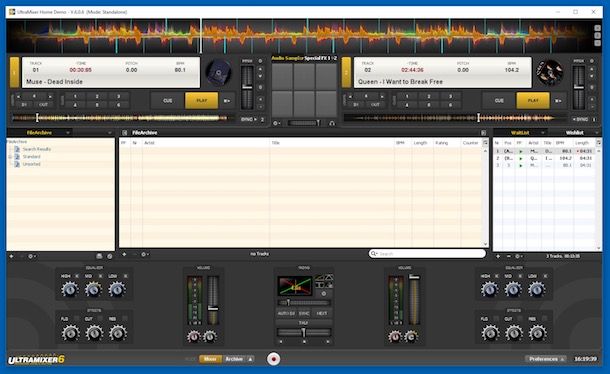The height and width of the screenshot is (374, 610).
Task: Select Search Results in FileArchive tree
Action: coord(37,149)
